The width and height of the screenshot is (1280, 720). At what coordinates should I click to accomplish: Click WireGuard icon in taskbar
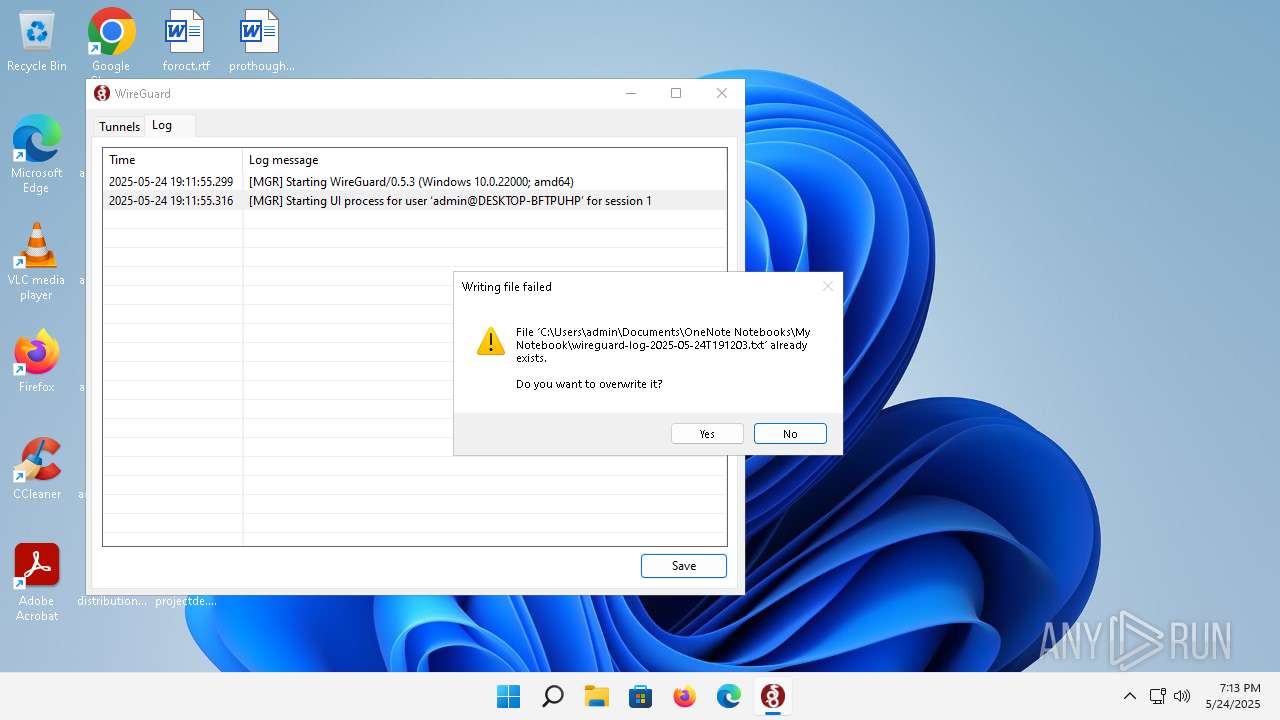tap(772, 696)
